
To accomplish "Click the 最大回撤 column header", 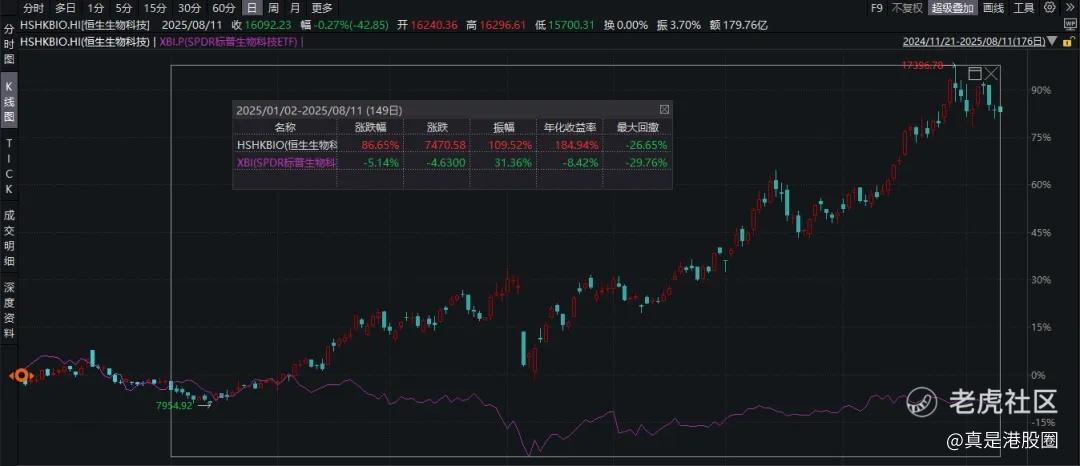I will pyautogui.click(x=636, y=127).
